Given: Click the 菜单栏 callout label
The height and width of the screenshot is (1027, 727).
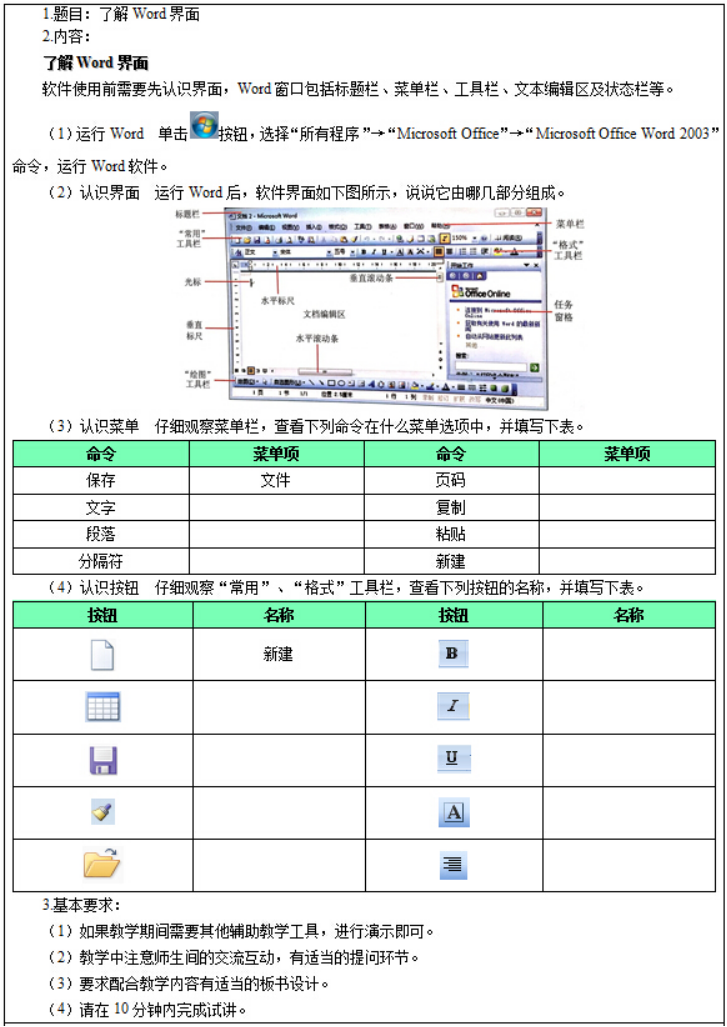Looking at the screenshot, I should pos(570,225).
